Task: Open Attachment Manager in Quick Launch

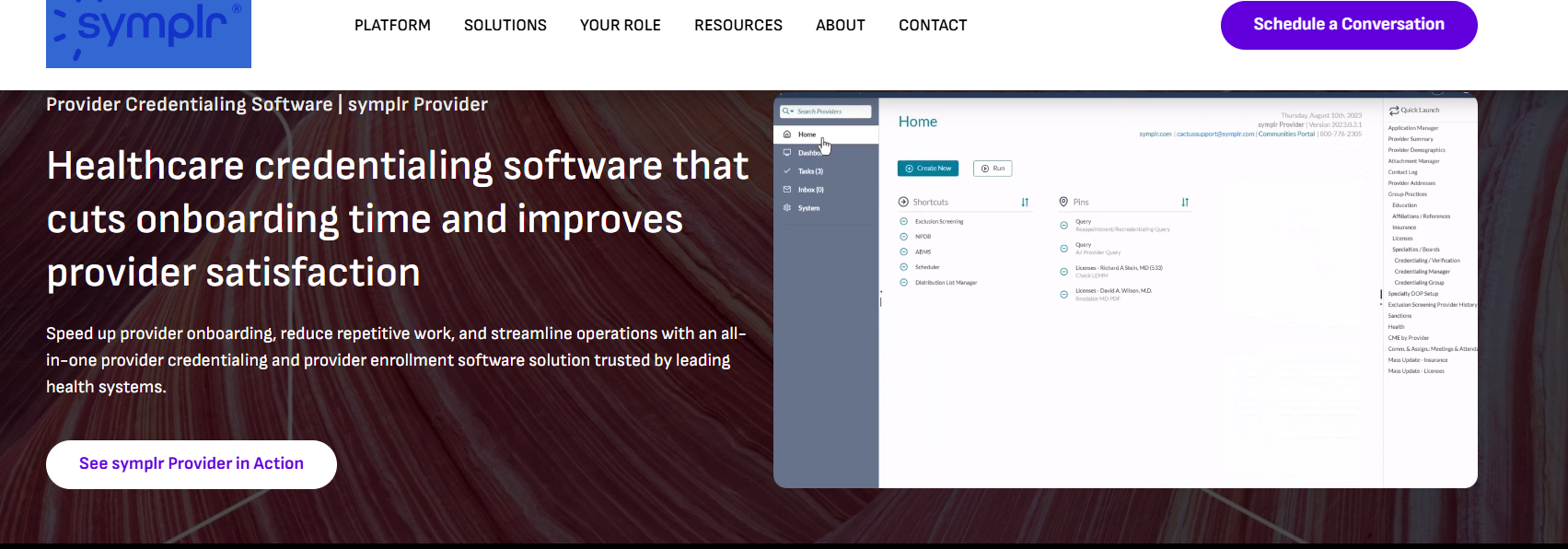Action: pyautogui.click(x=1413, y=161)
